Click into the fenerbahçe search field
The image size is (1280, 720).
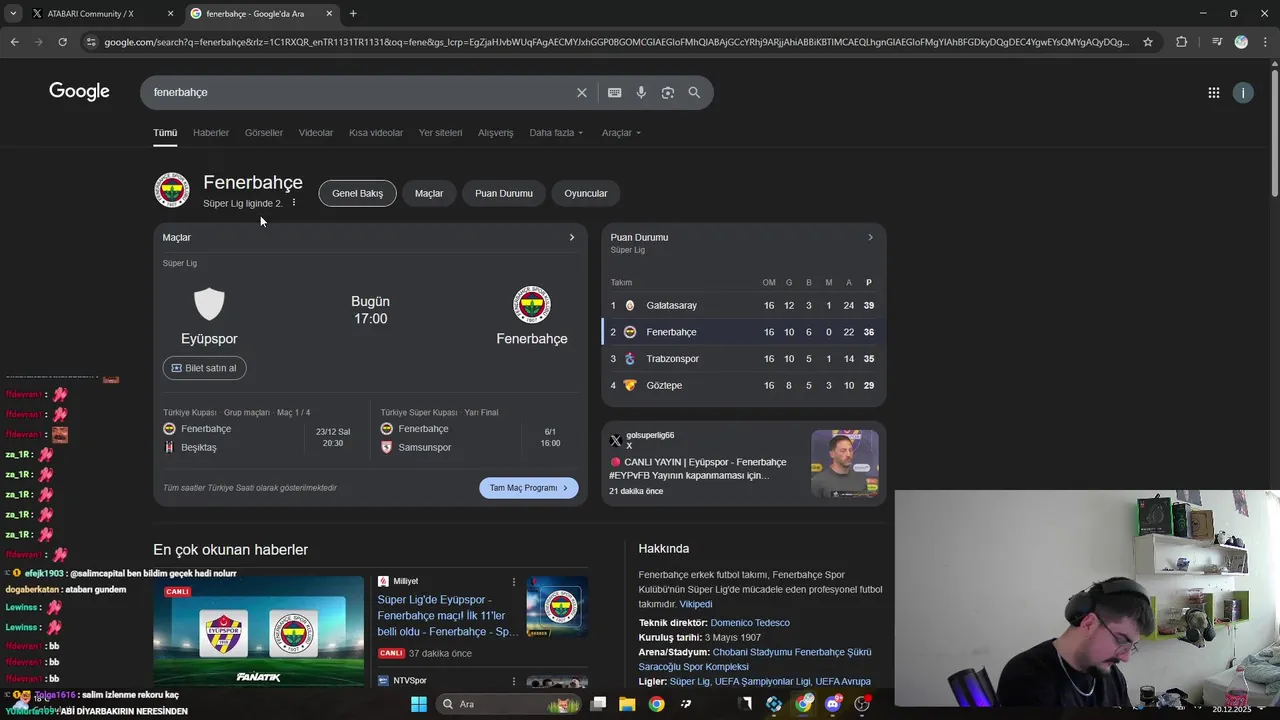(x=360, y=92)
